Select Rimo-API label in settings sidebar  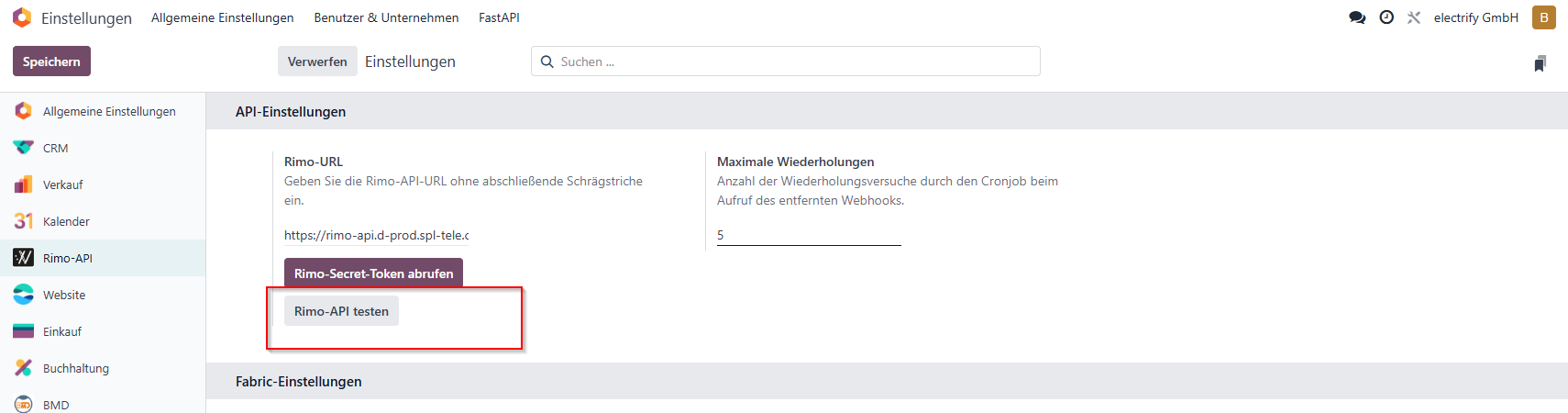(68, 258)
